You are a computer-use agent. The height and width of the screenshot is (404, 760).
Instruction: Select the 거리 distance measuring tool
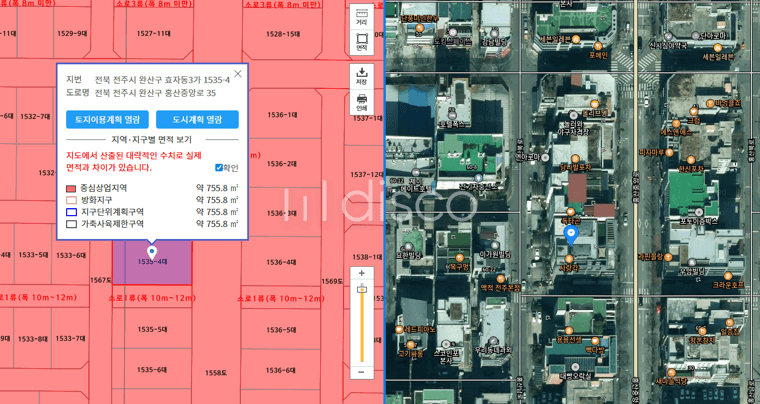pos(362,16)
